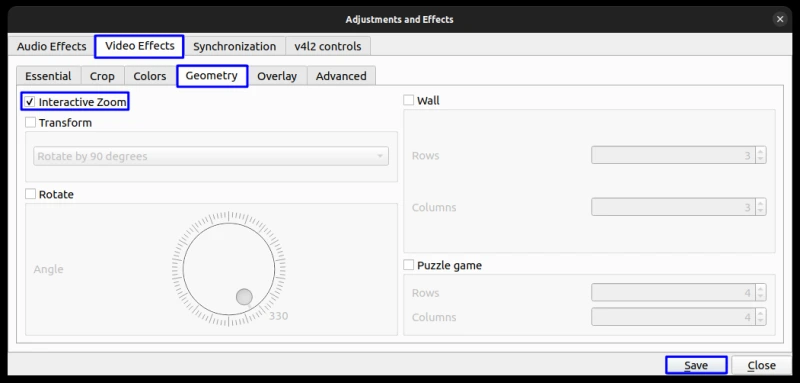
Task: Select the Crop sub-tab
Action: 102,76
